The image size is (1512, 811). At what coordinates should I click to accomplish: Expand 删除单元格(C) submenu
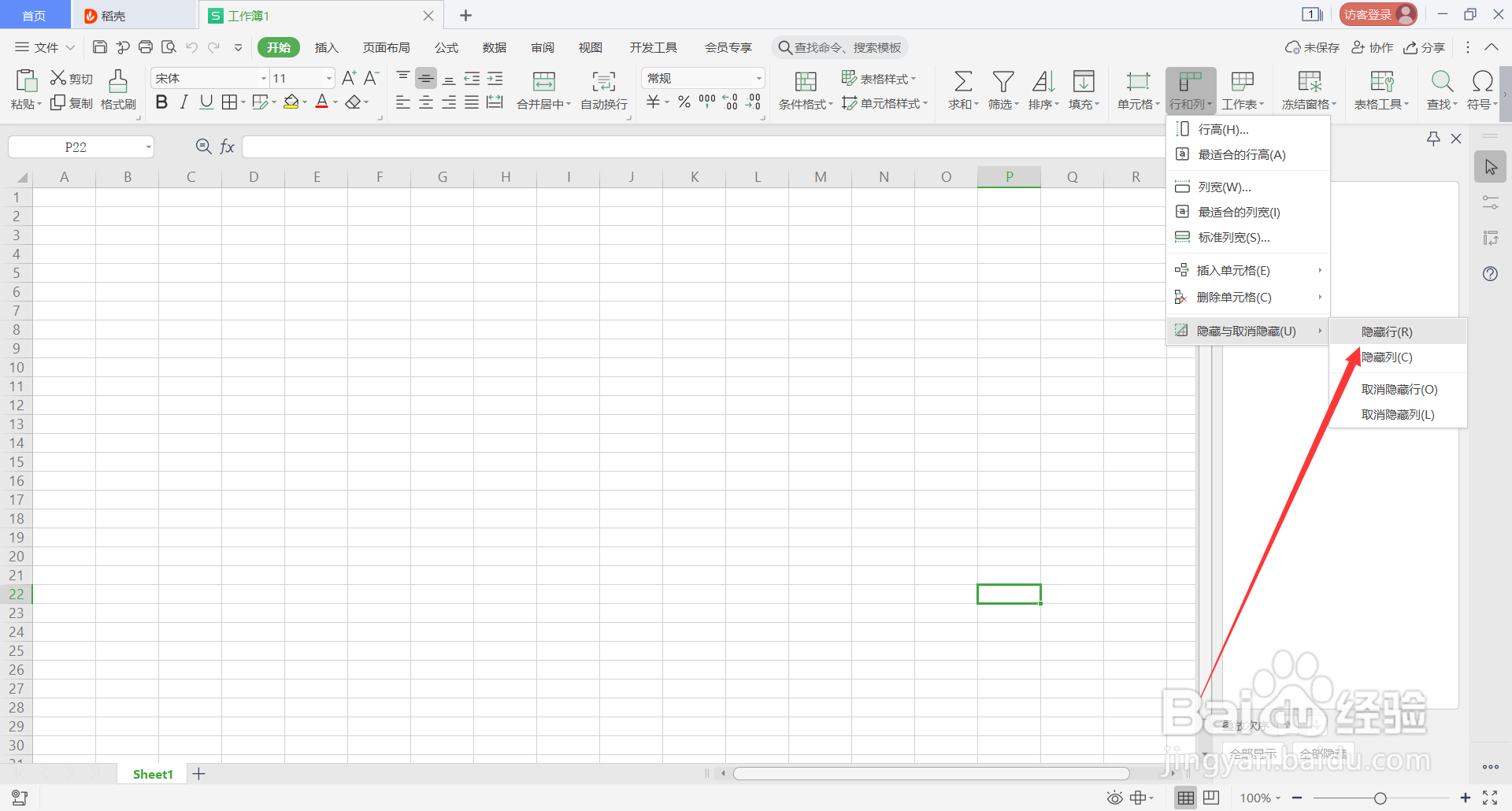point(1248,297)
